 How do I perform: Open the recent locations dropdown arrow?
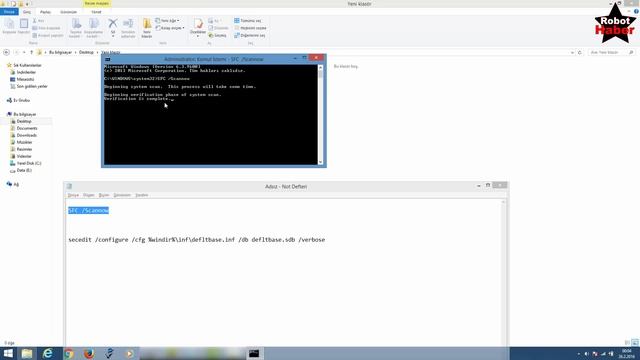pos(24,52)
